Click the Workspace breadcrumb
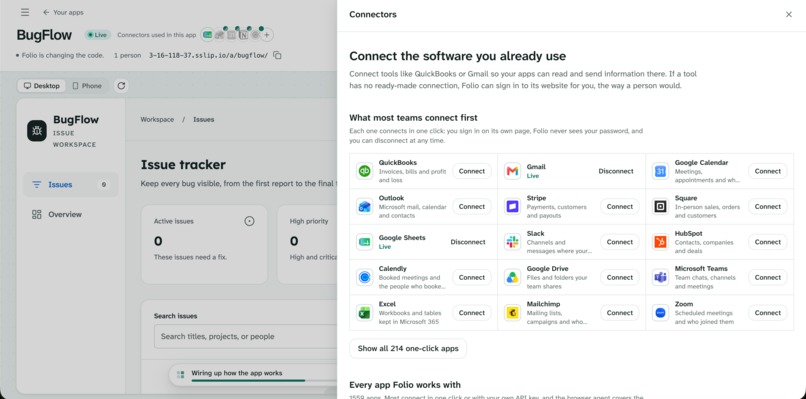 point(157,119)
